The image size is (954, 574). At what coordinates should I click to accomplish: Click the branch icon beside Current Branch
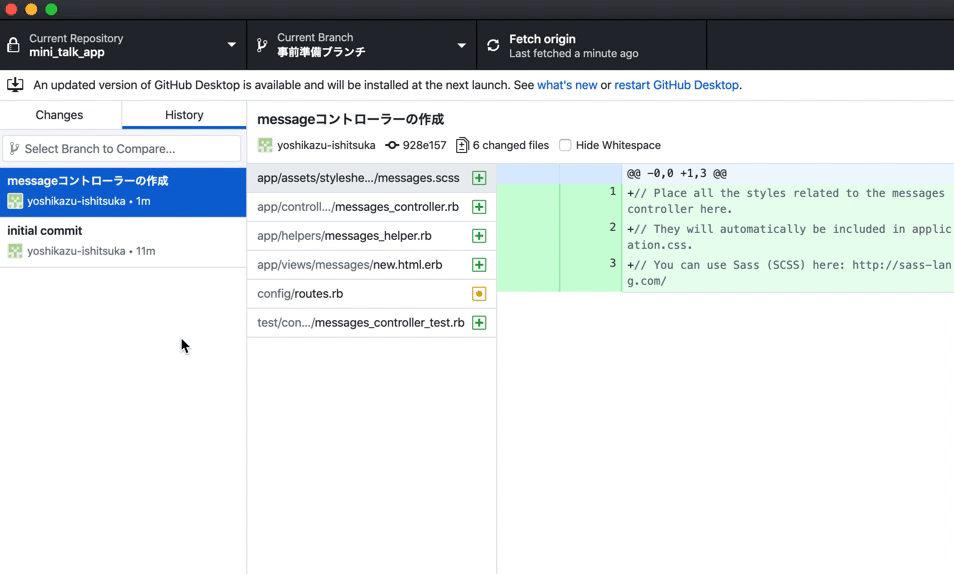[x=262, y=45]
